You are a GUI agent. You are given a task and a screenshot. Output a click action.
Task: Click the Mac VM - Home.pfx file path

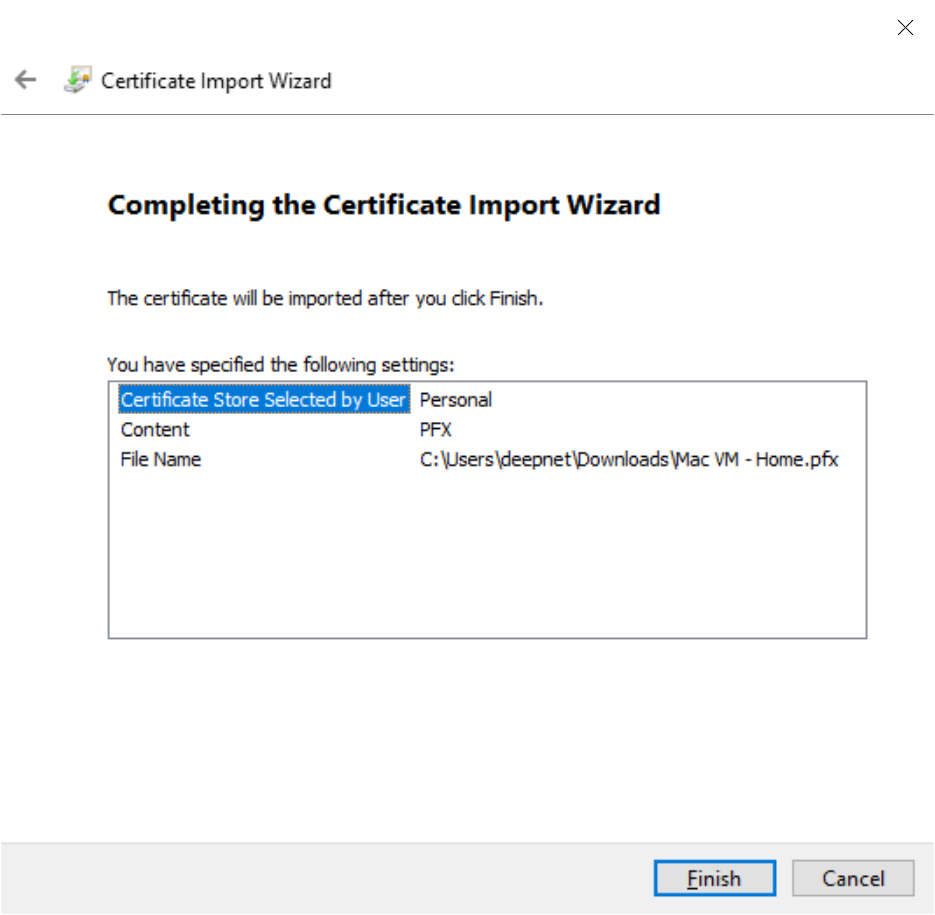(x=629, y=460)
